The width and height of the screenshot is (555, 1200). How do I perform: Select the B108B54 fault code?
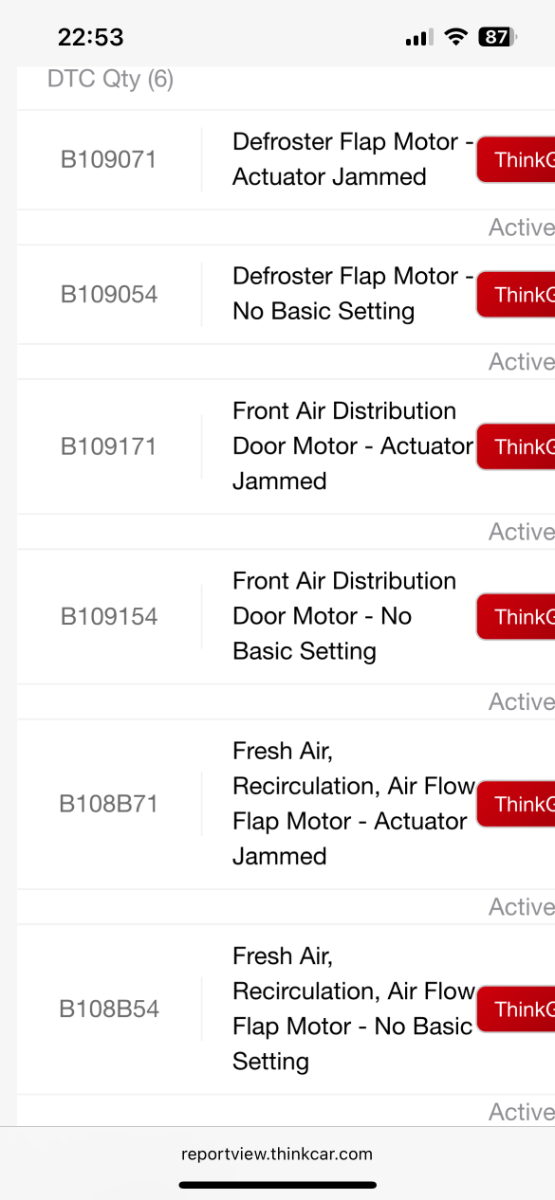[x=109, y=1009]
